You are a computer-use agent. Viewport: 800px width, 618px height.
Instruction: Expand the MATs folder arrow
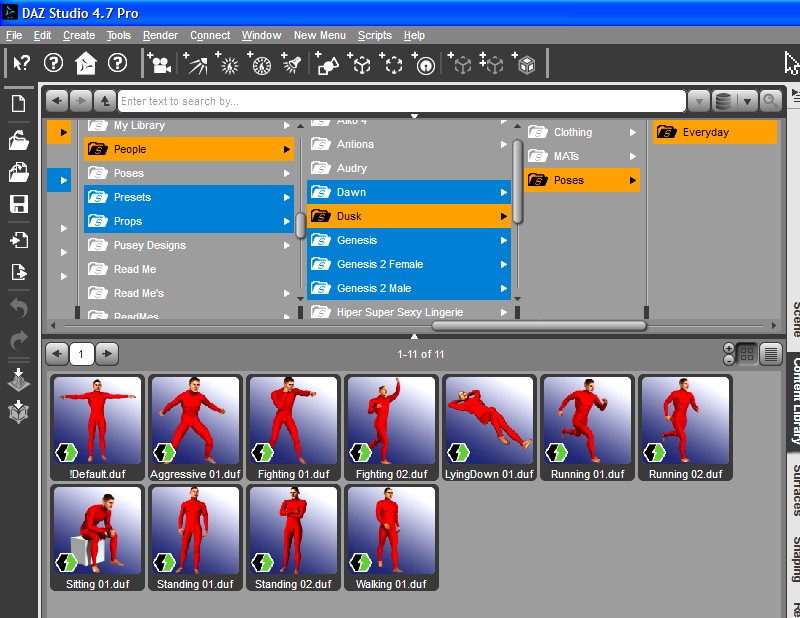[x=633, y=157]
